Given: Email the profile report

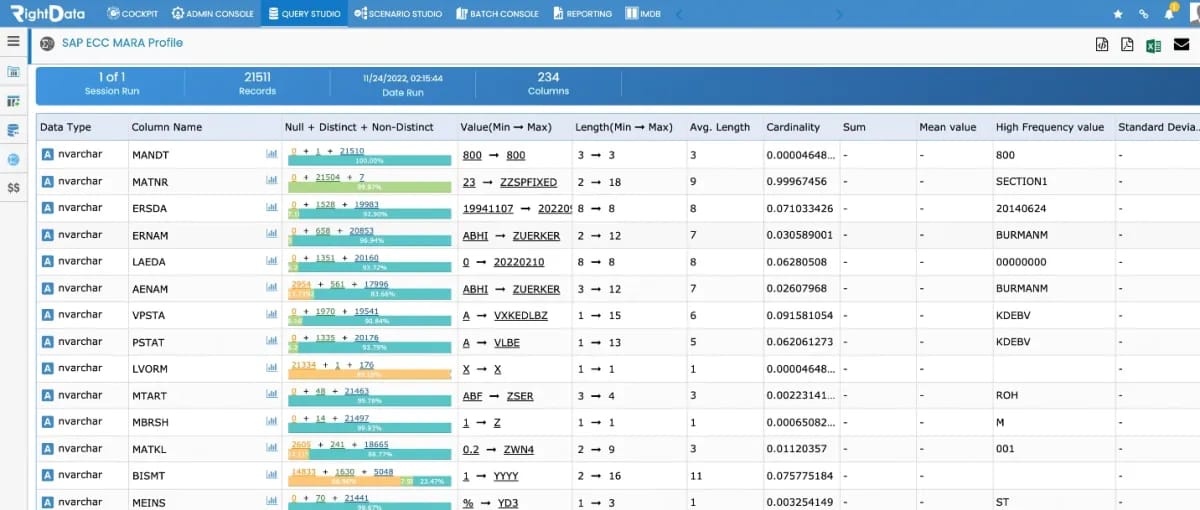Looking at the screenshot, I should tap(1181, 44).
